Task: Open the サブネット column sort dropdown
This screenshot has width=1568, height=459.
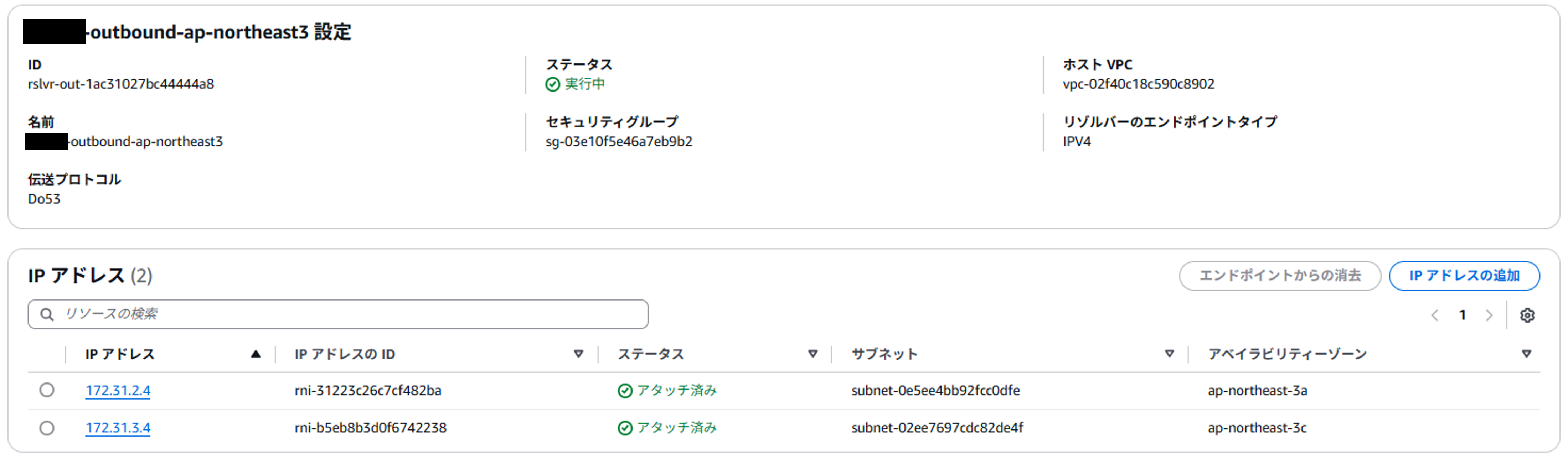Action: click(x=1169, y=353)
